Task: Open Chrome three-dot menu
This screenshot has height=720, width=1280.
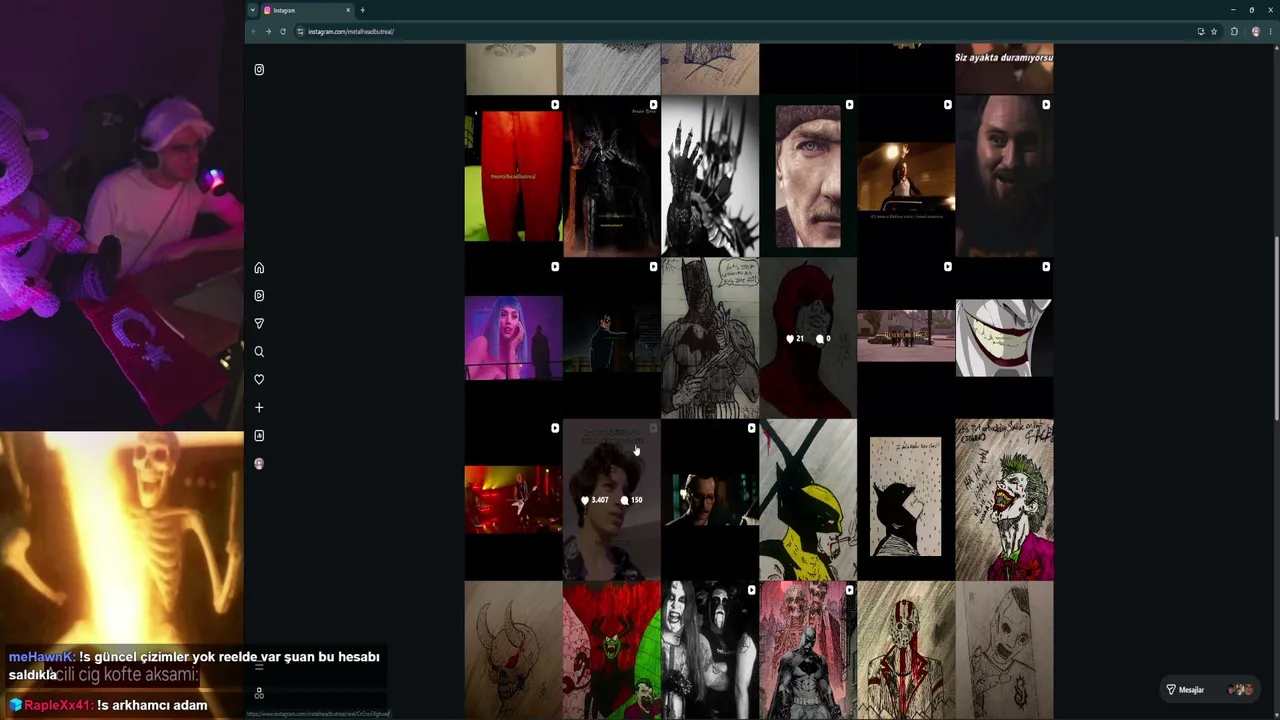Action: coord(1270,32)
